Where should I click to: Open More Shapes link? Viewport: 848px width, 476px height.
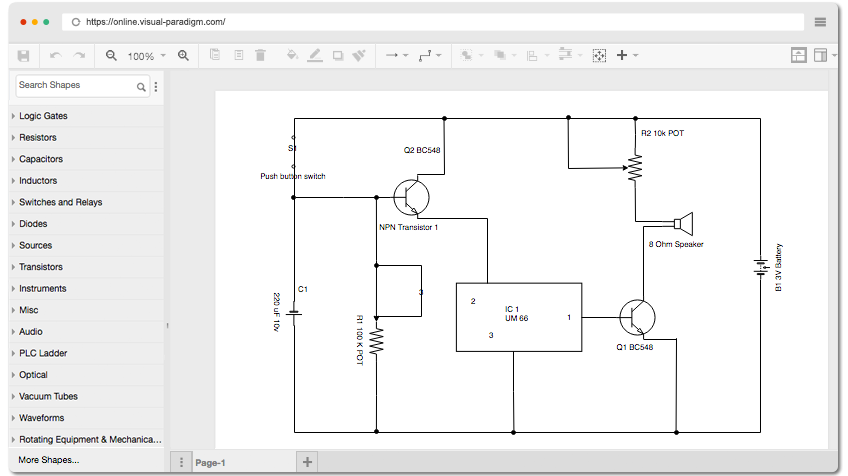tap(49, 460)
